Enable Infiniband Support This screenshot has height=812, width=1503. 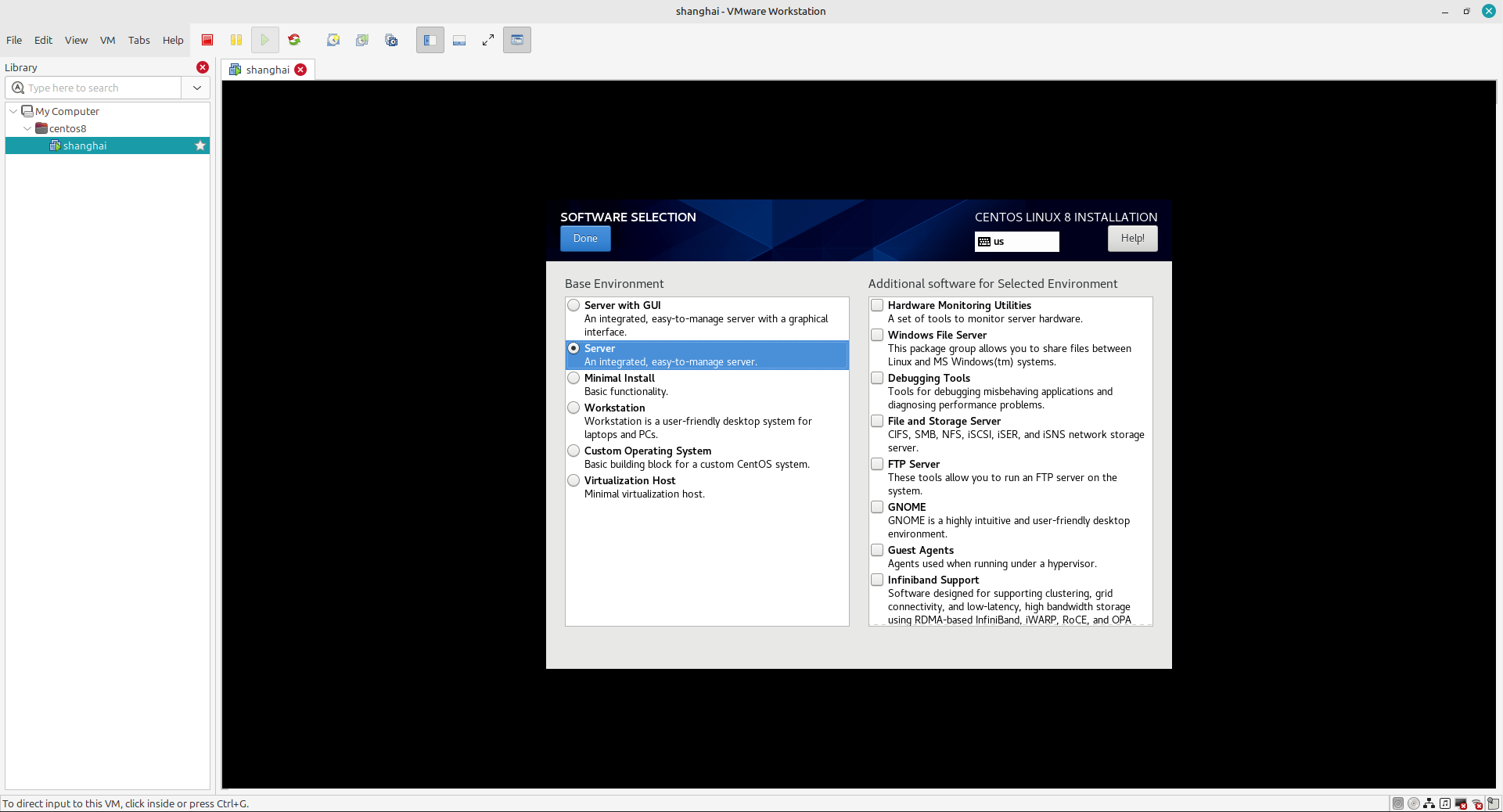click(x=878, y=580)
